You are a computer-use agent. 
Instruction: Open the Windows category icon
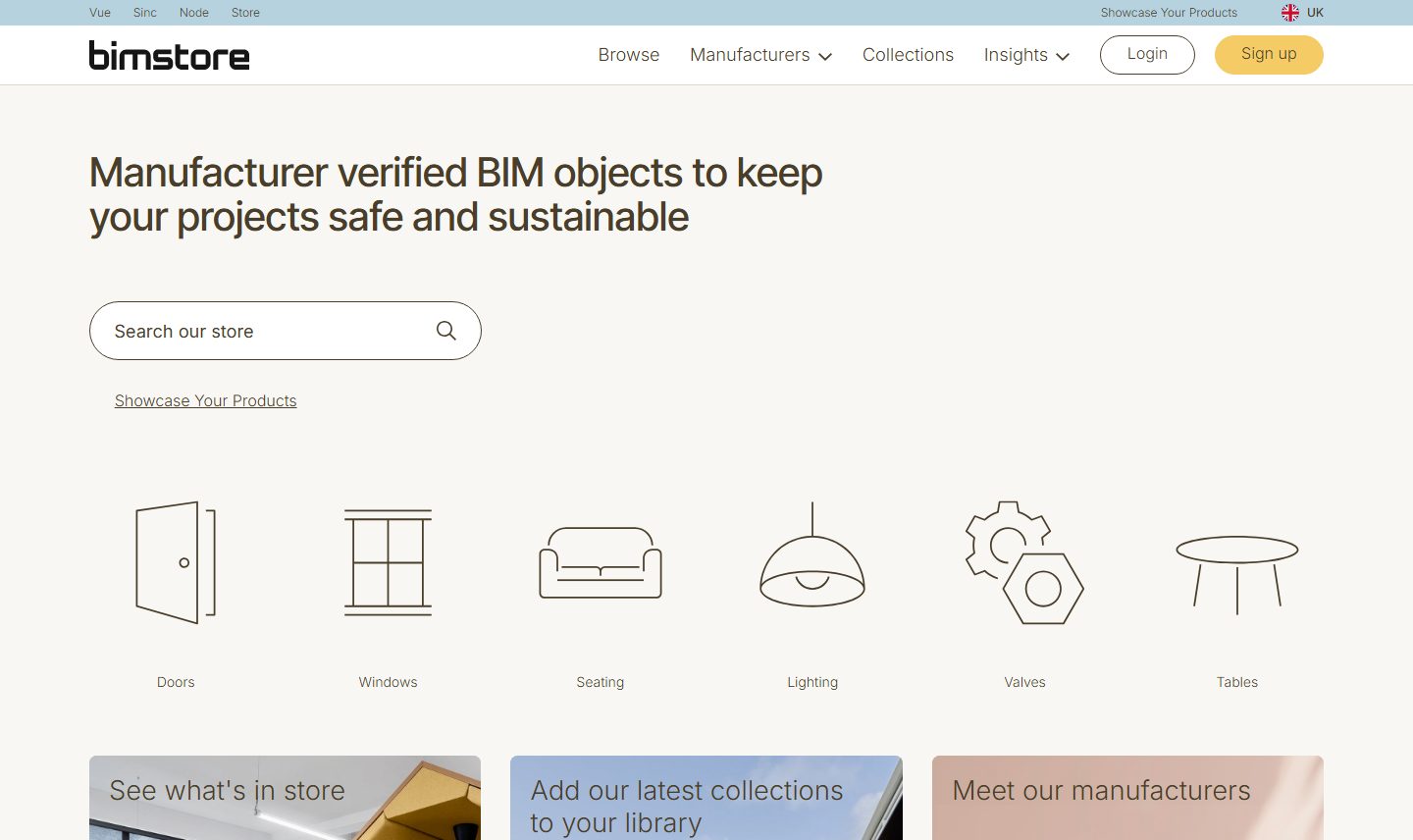[388, 562]
